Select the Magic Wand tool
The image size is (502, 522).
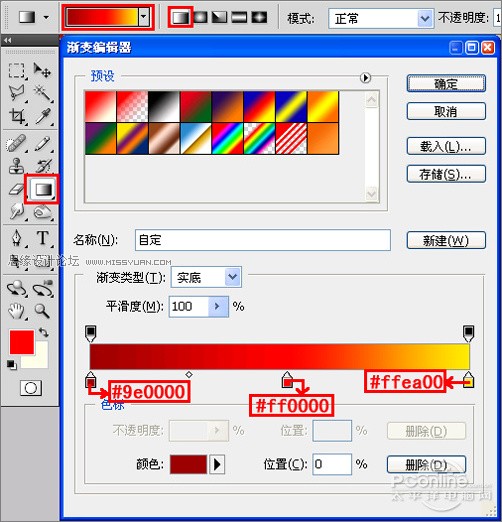42,93
